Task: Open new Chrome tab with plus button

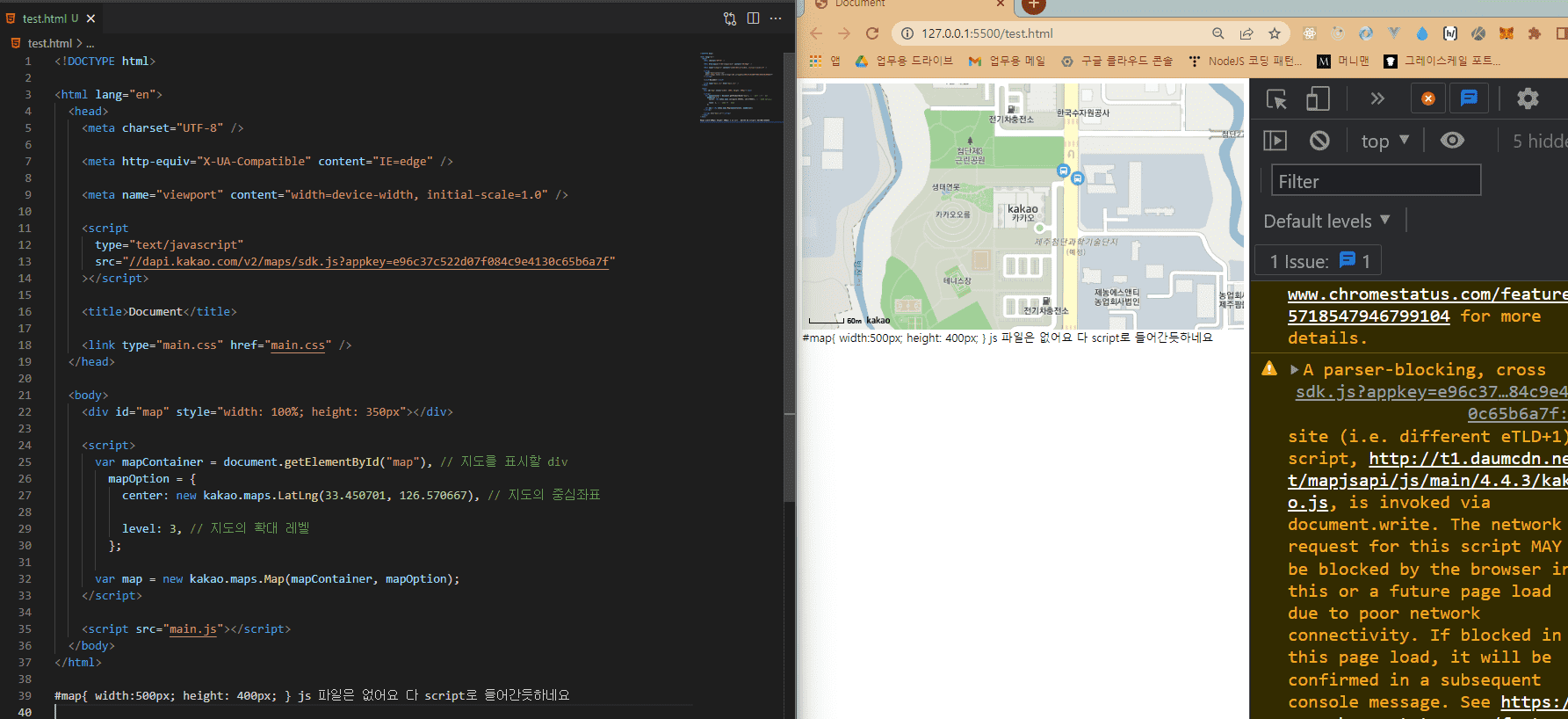Action: [x=1033, y=5]
